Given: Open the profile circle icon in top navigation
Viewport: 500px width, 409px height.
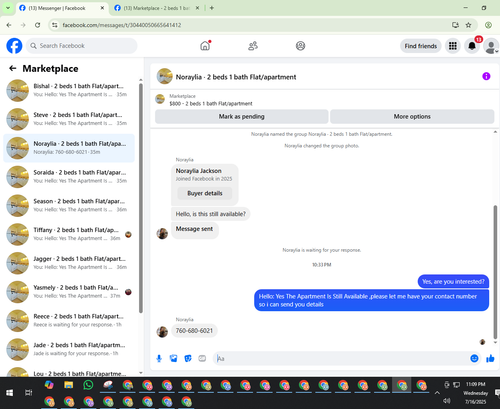Looking at the screenshot, I should (300, 46).
